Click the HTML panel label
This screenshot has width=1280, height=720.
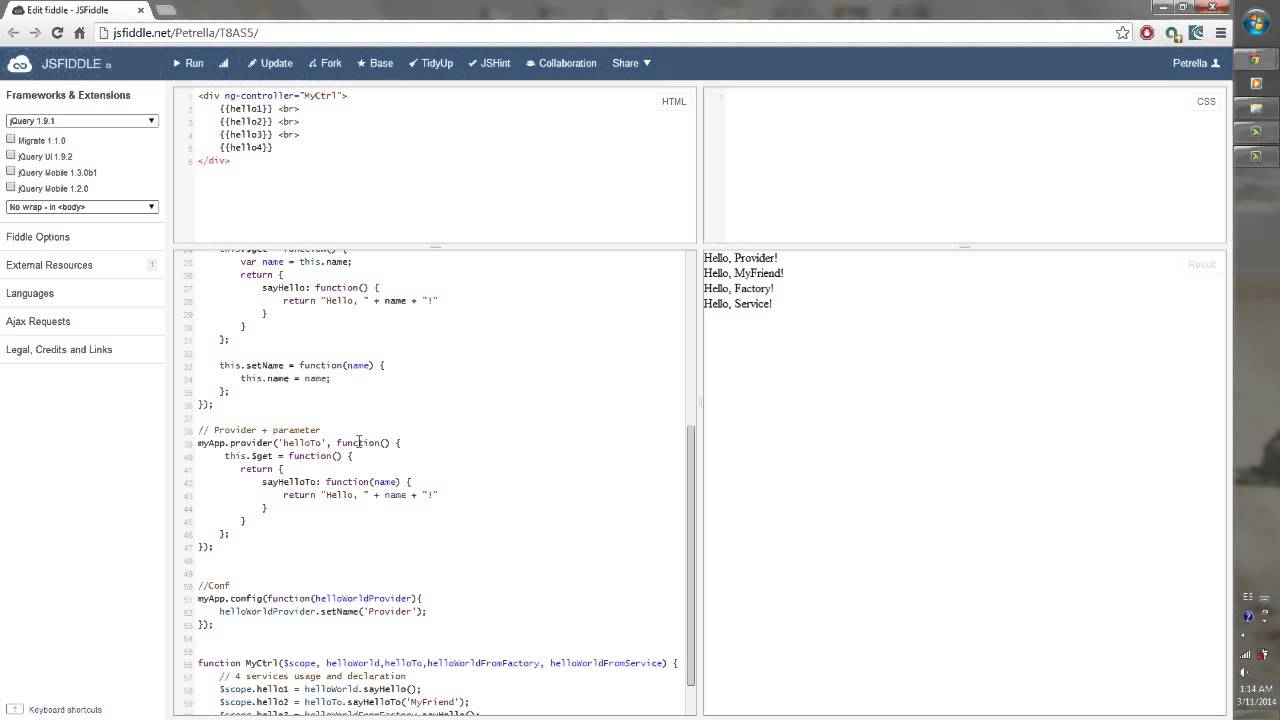tap(674, 102)
